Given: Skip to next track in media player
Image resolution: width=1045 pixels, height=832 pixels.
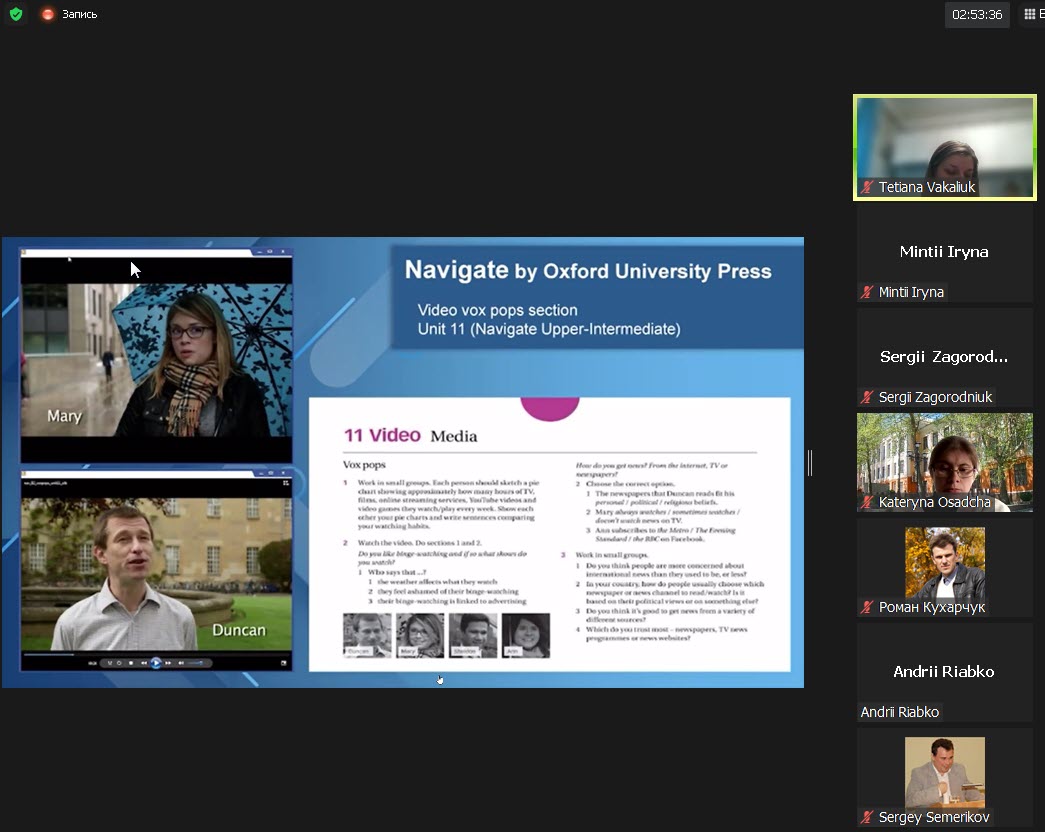Looking at the screenshot, I should tap(168, 663).
